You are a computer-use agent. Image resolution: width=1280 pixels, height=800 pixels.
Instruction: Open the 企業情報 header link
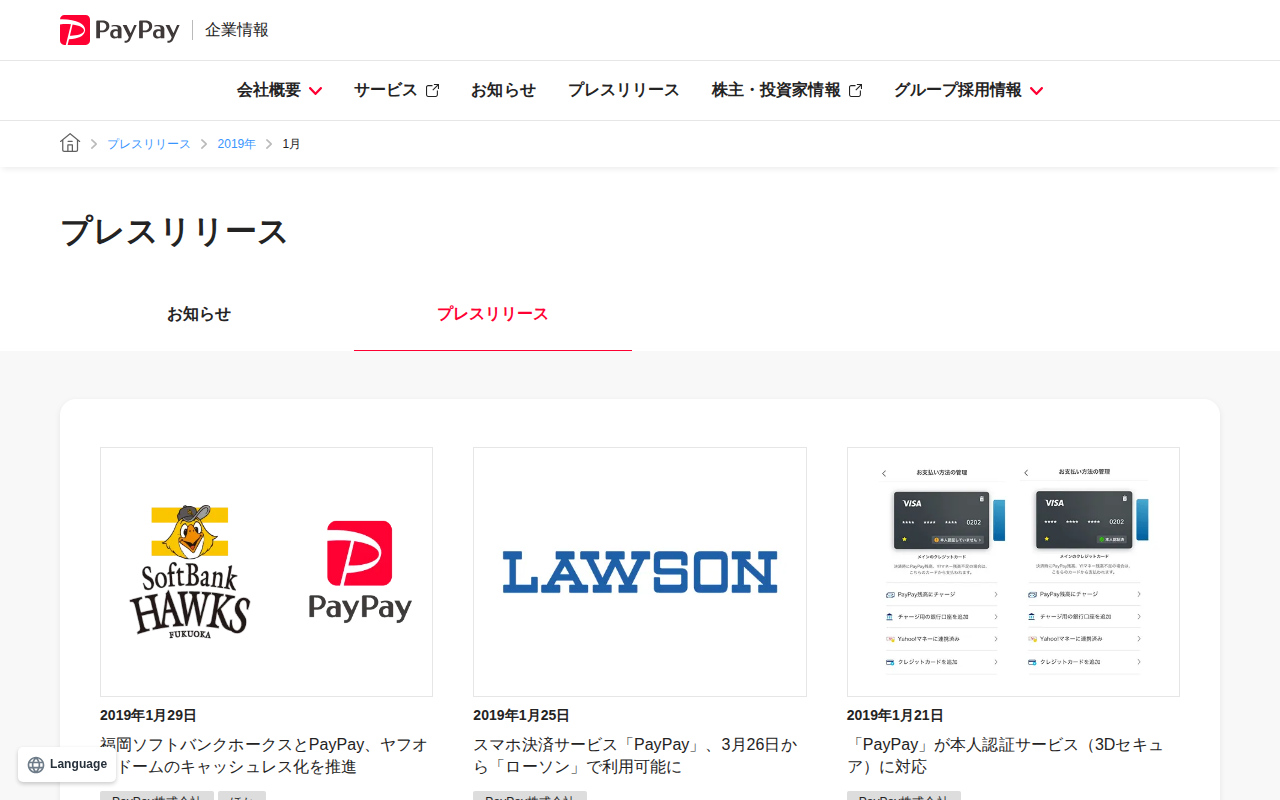click(237, 30)
